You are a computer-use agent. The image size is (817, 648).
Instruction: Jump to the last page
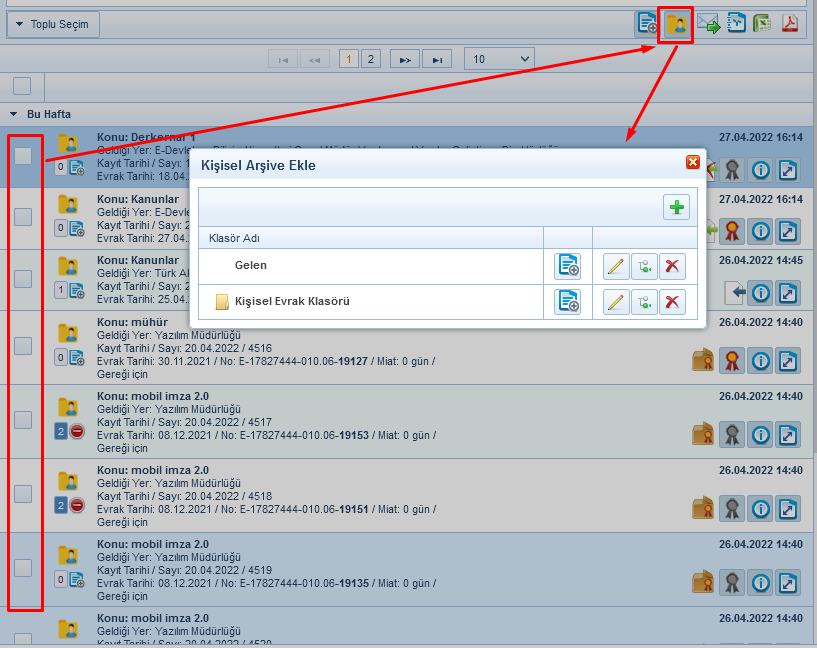436,59
